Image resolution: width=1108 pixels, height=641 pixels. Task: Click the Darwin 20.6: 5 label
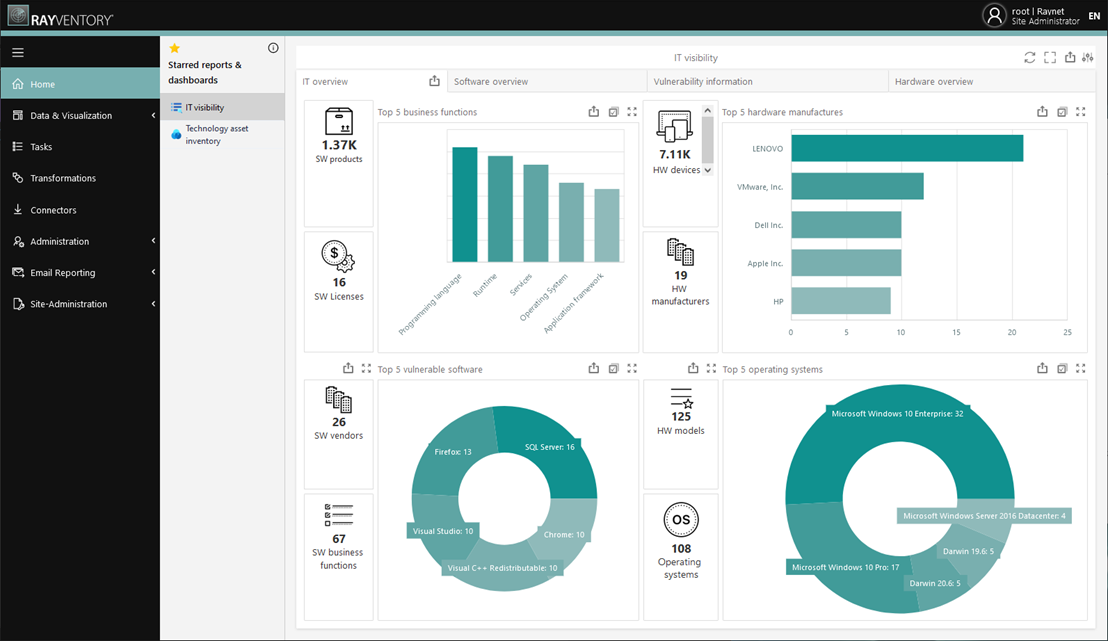coord(935,583)
